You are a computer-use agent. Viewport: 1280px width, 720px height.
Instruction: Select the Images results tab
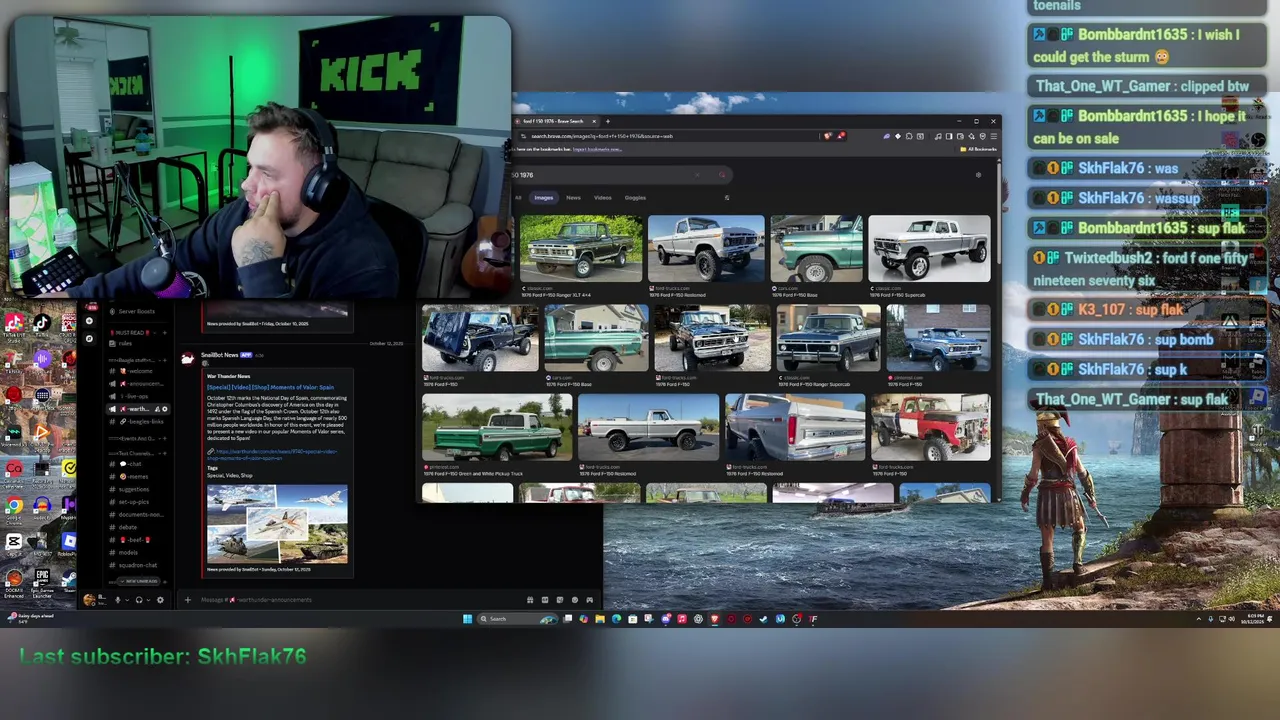[544, 198]
